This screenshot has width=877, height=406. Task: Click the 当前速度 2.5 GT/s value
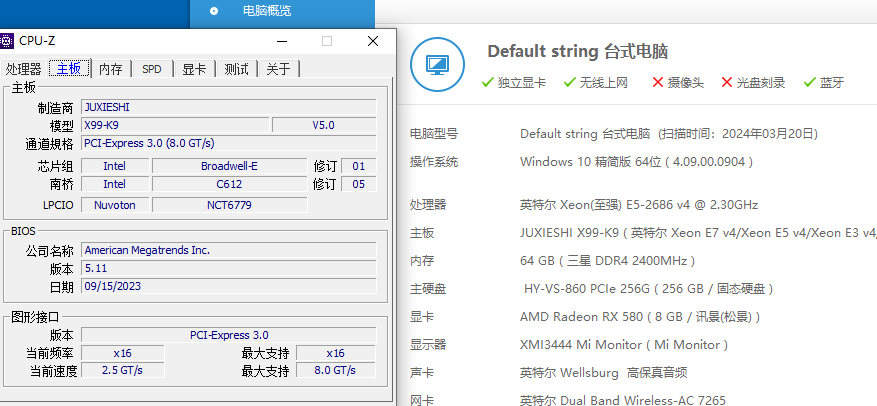(122, 370)
